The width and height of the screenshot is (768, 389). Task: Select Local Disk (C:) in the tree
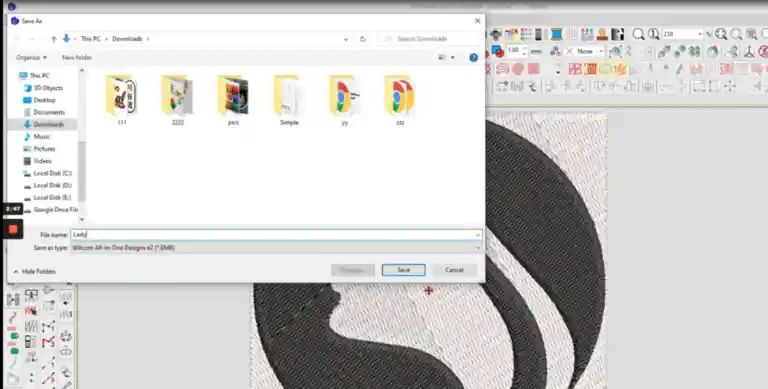click(52, 173)
